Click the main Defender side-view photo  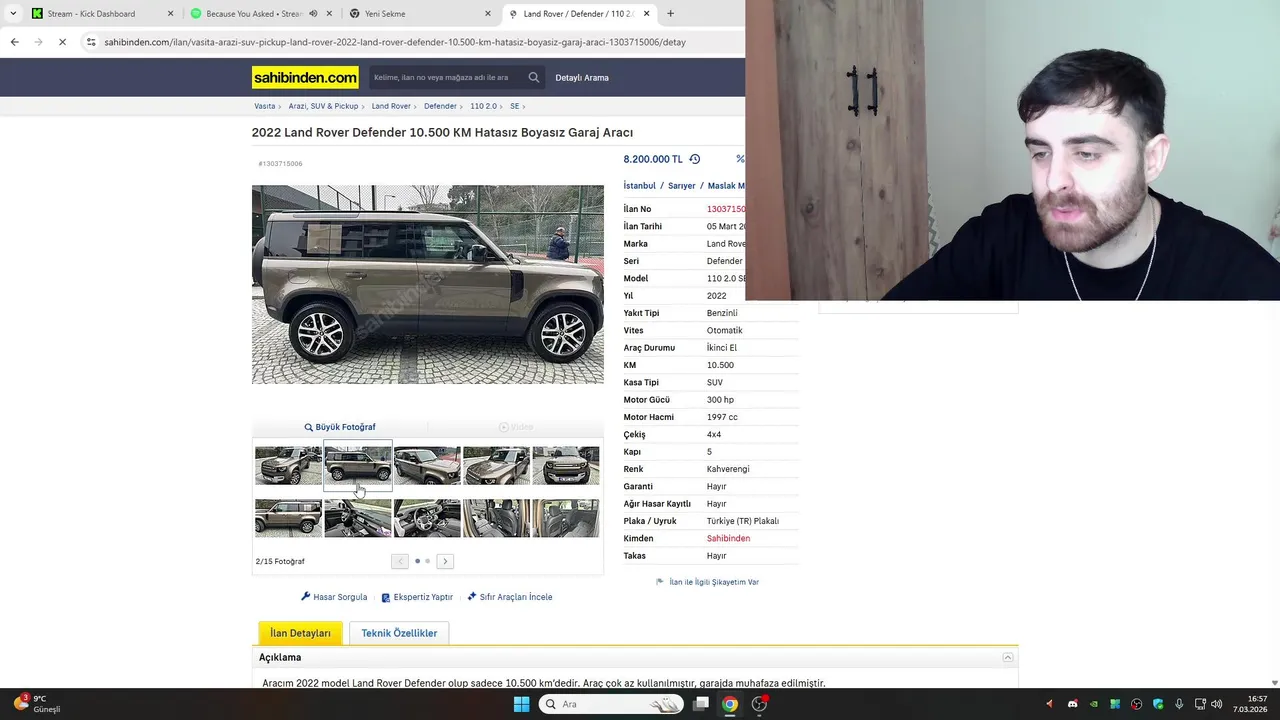coord(428,284)
